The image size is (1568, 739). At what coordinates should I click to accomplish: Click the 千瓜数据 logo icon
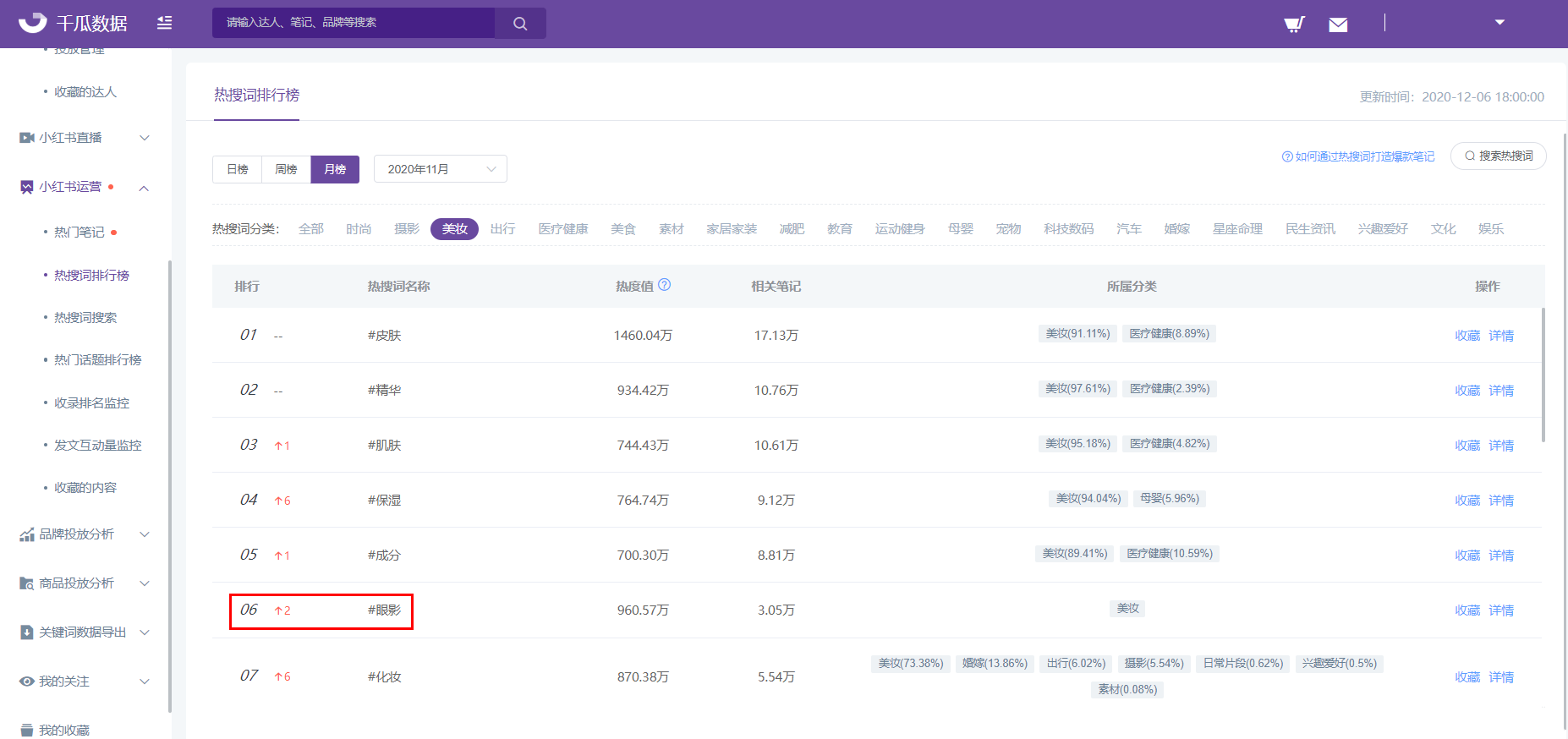pyautogui.click(x=32, y=23)
